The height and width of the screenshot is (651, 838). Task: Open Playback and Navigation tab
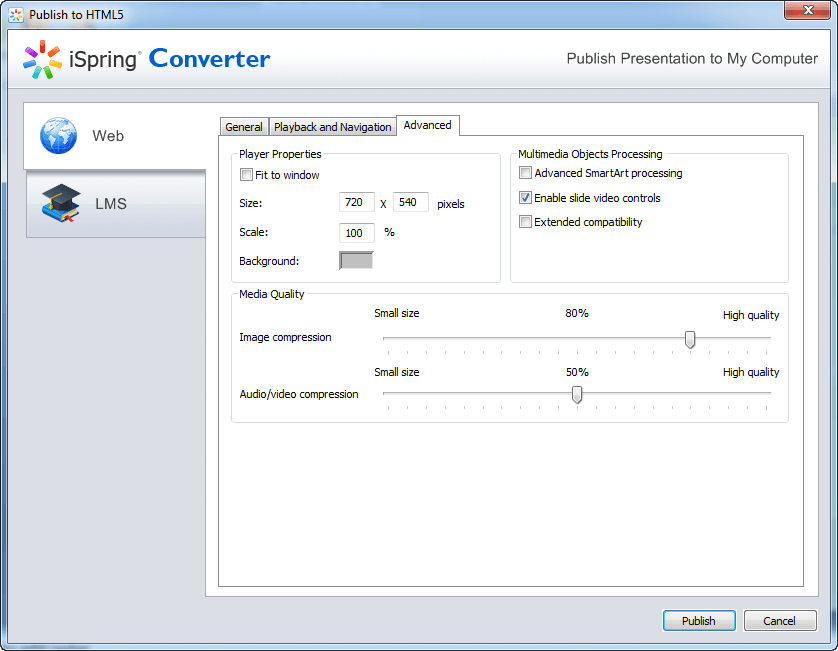[x=332, y=127]
